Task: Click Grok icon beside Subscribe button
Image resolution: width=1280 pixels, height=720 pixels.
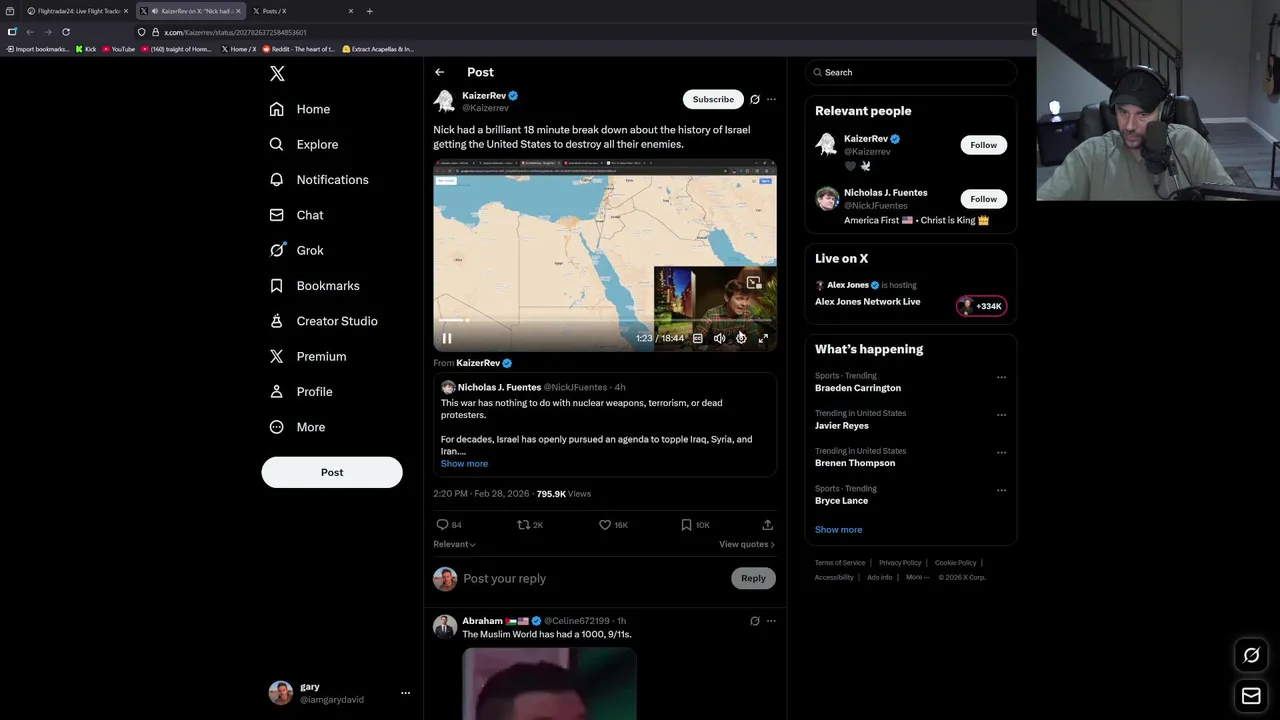Action: [x=755, y=99]
